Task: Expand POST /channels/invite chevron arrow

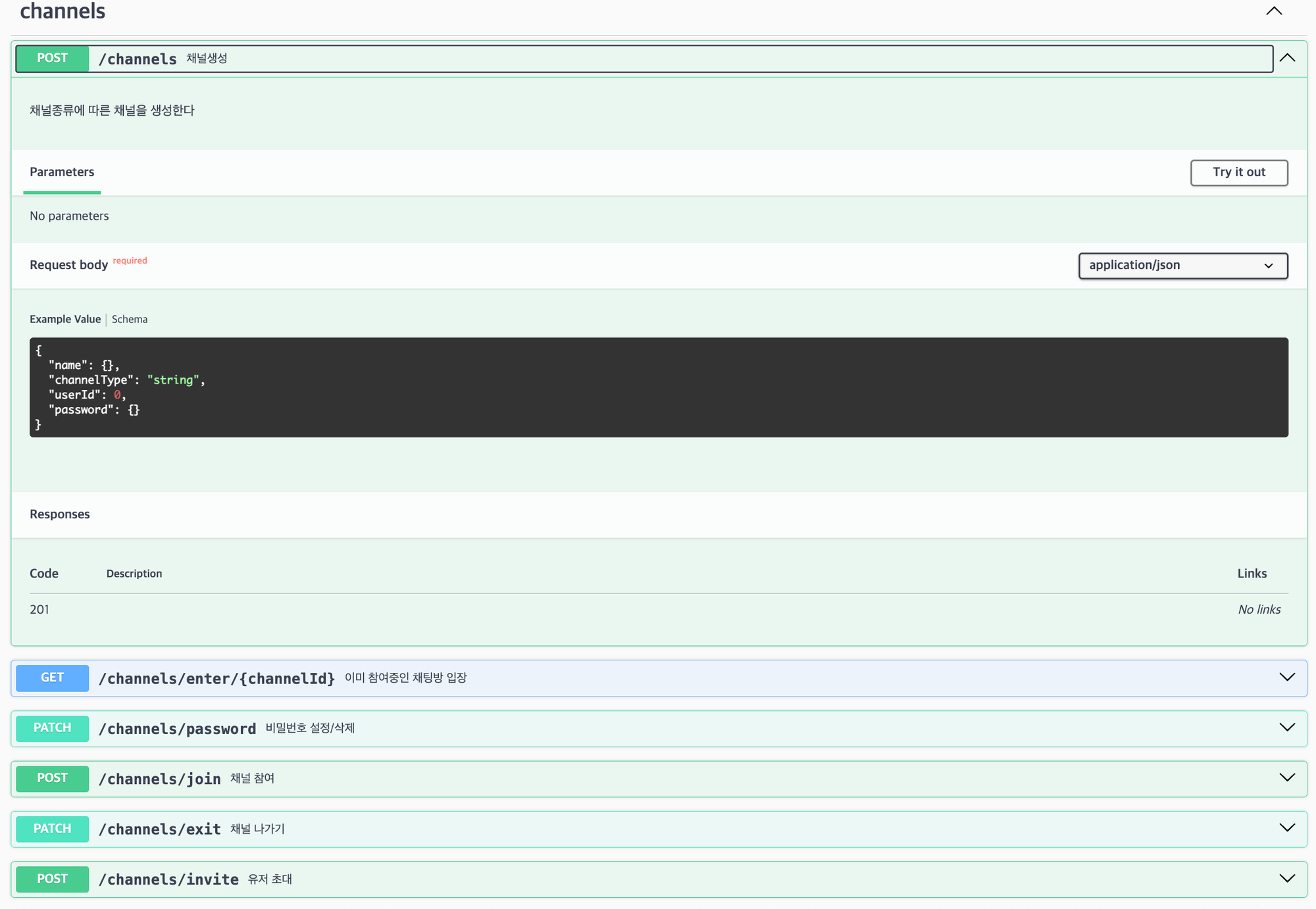Action: point(1287,878)
